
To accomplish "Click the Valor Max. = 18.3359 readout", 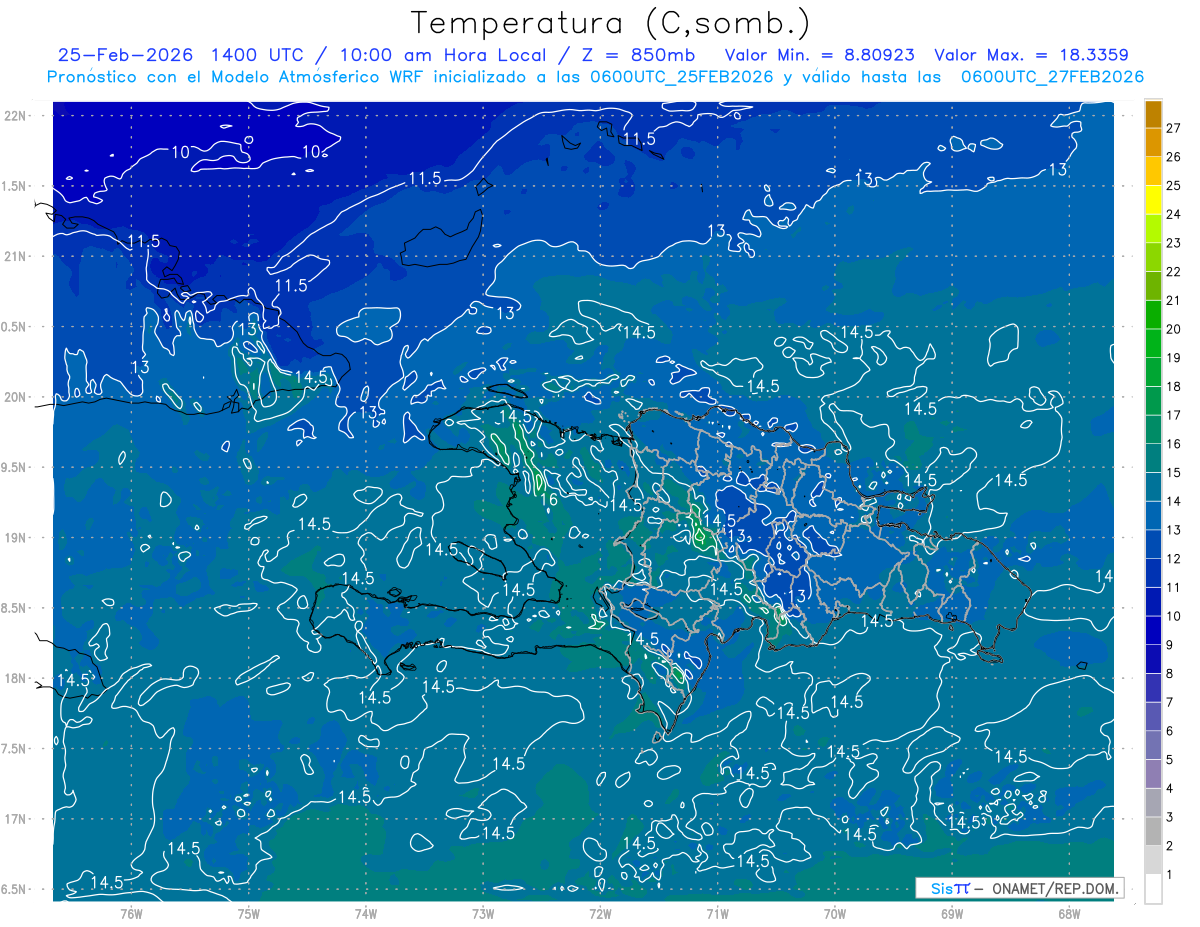I will pyautogui.click(x=1031, y=55).
